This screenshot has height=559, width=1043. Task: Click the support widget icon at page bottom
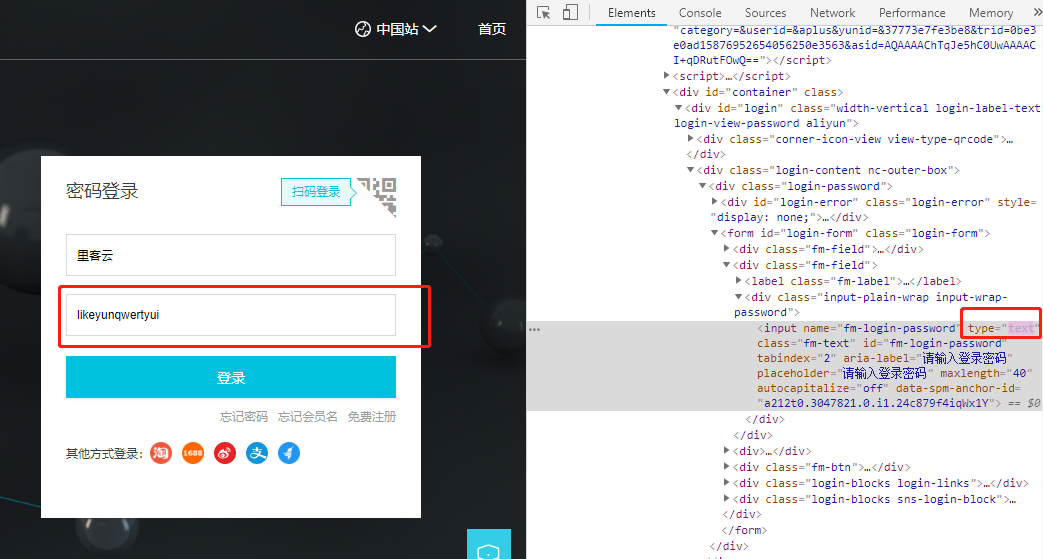[x=488, y=548]
